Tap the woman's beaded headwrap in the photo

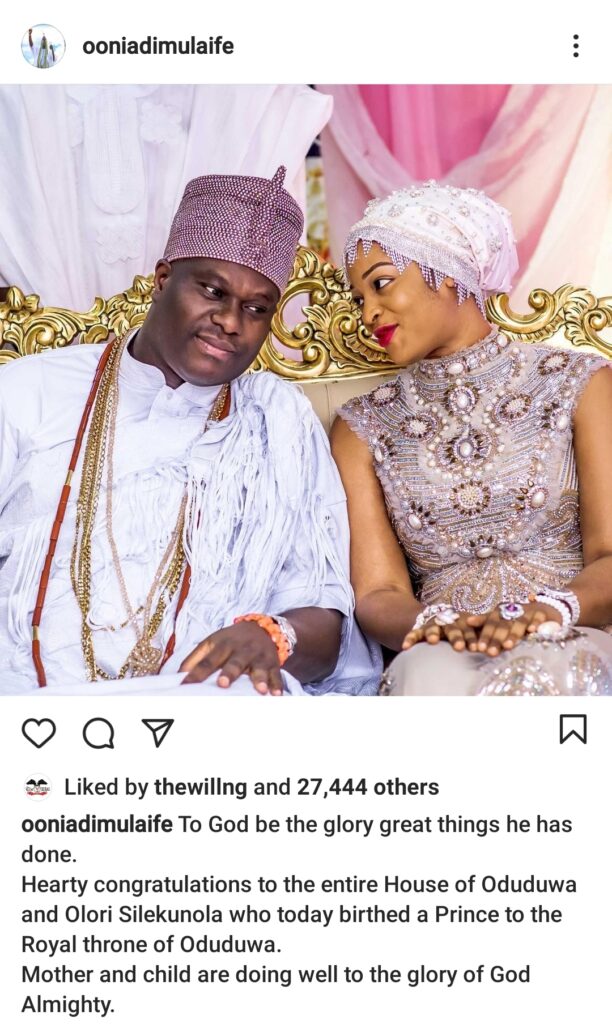pos(431,235)
